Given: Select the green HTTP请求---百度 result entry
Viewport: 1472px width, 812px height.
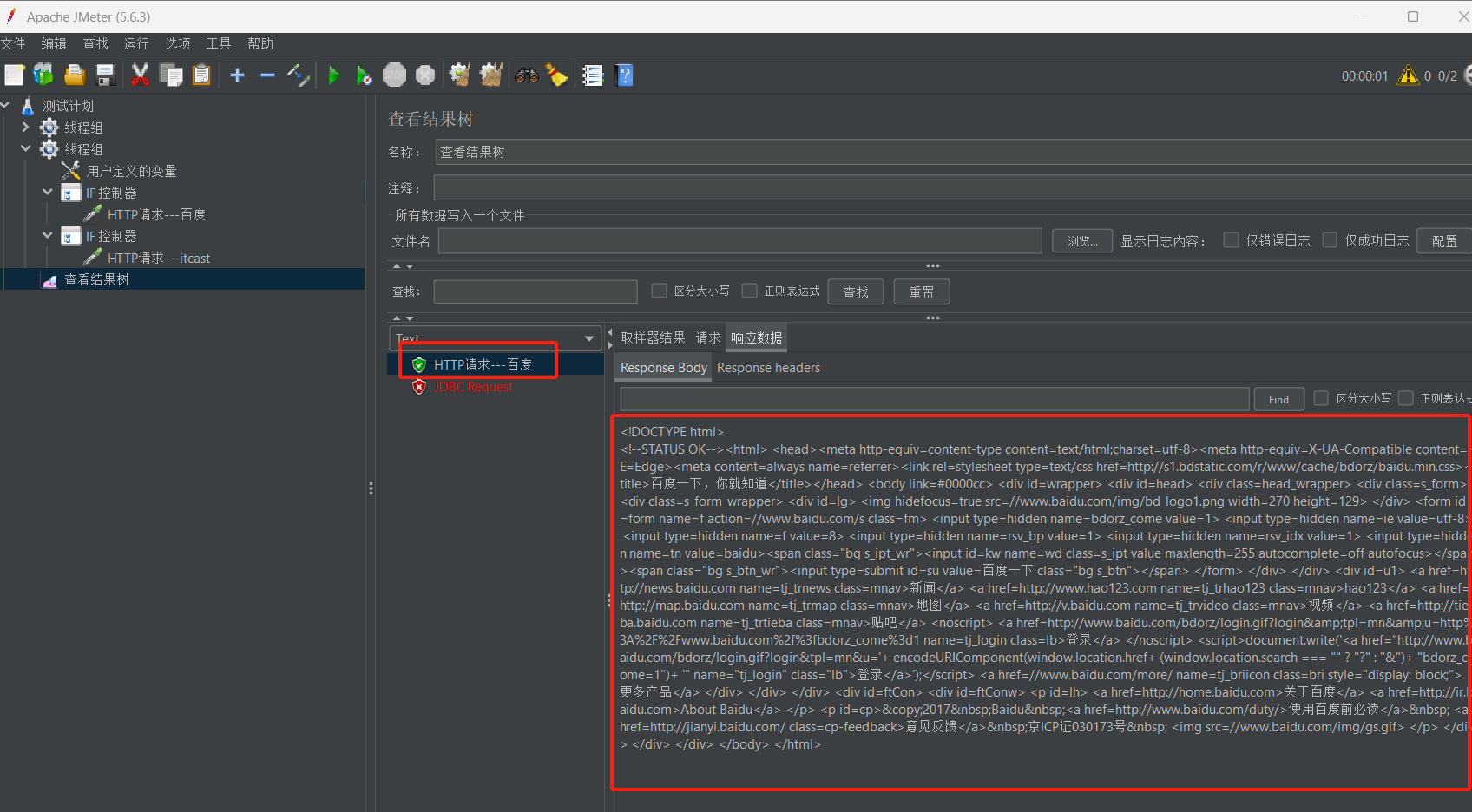Looking at the screenshot, I should (483, 364).
